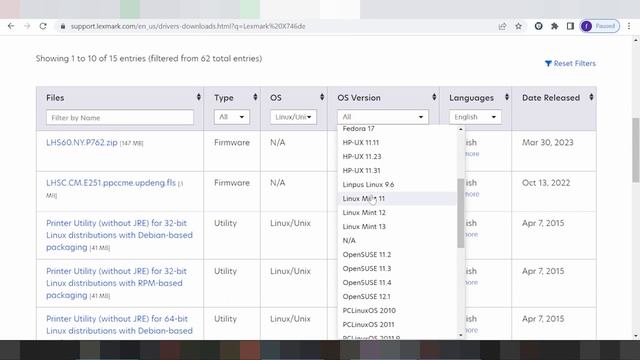The width and height of the screenshot is (640, 360).
Task: Click the page vertical scrollbar thumb
Action: (636, 150)
